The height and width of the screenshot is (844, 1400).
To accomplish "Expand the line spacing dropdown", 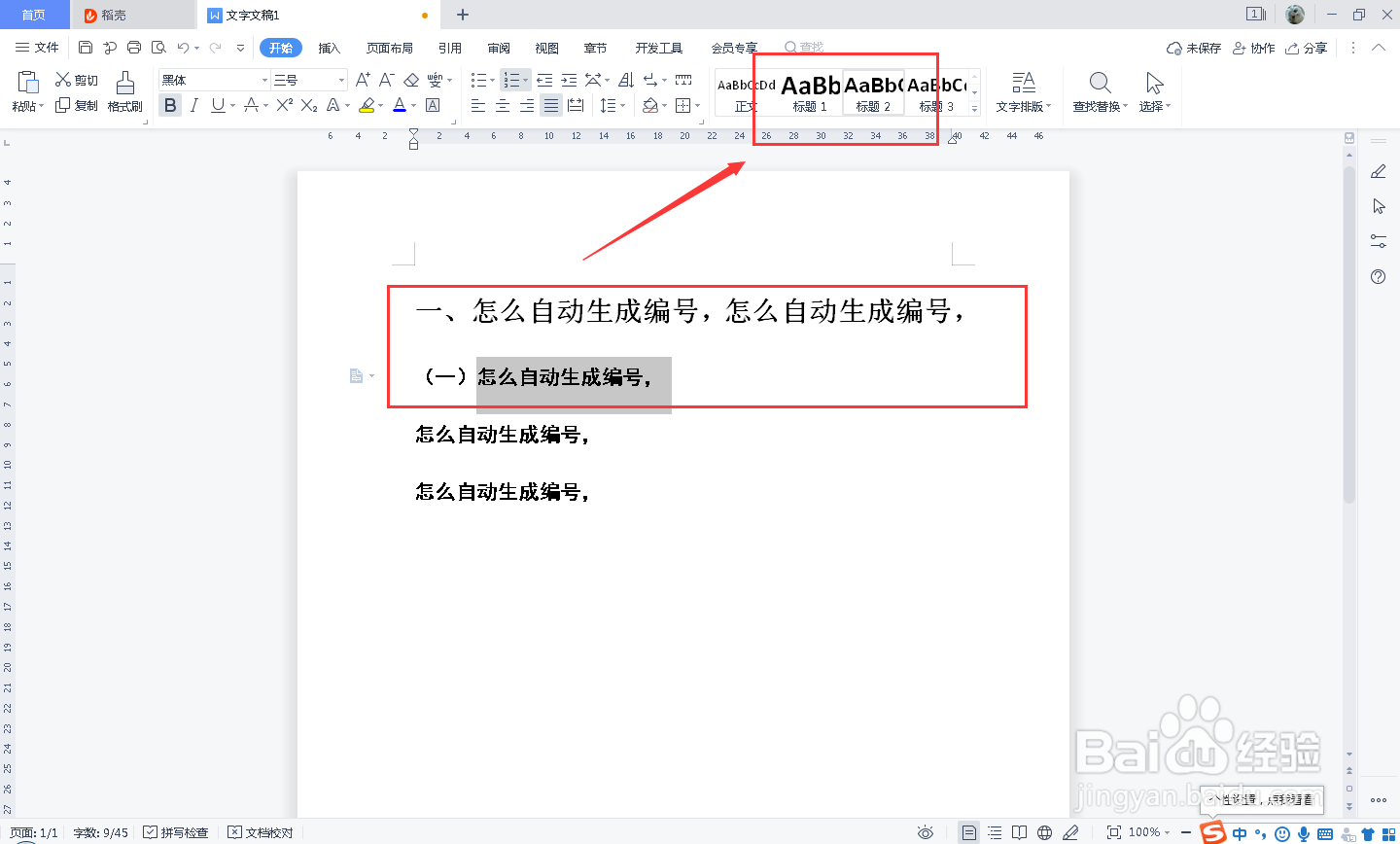I will [x=622, y=105].
